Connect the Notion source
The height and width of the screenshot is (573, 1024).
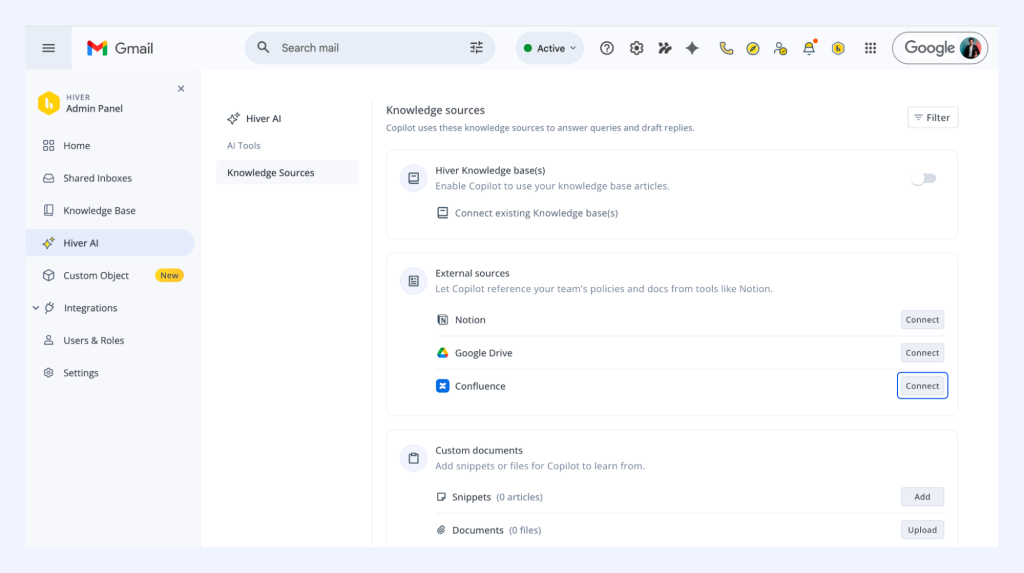coord(922,319)
